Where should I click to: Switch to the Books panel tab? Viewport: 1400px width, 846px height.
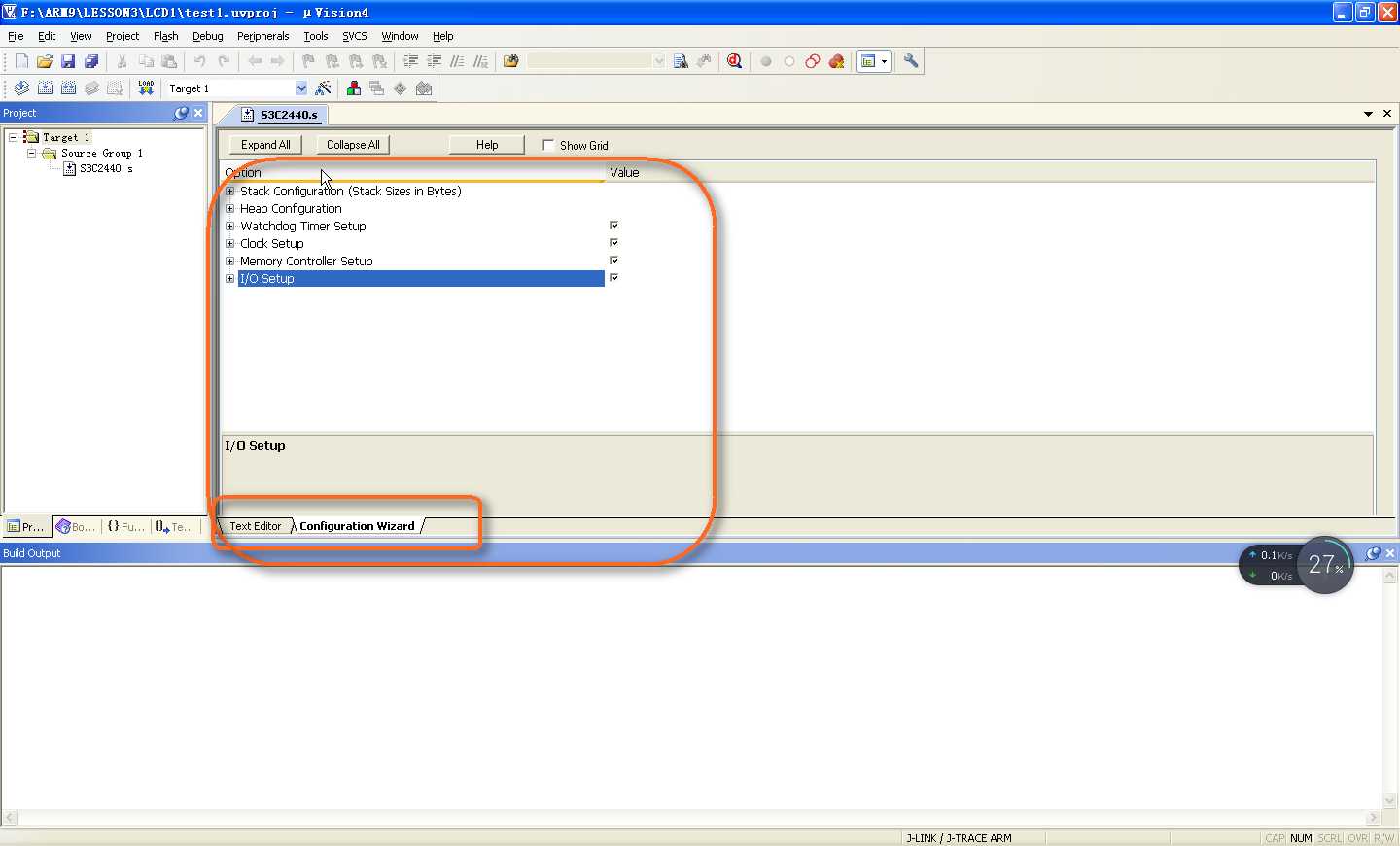tap(76, 526)
